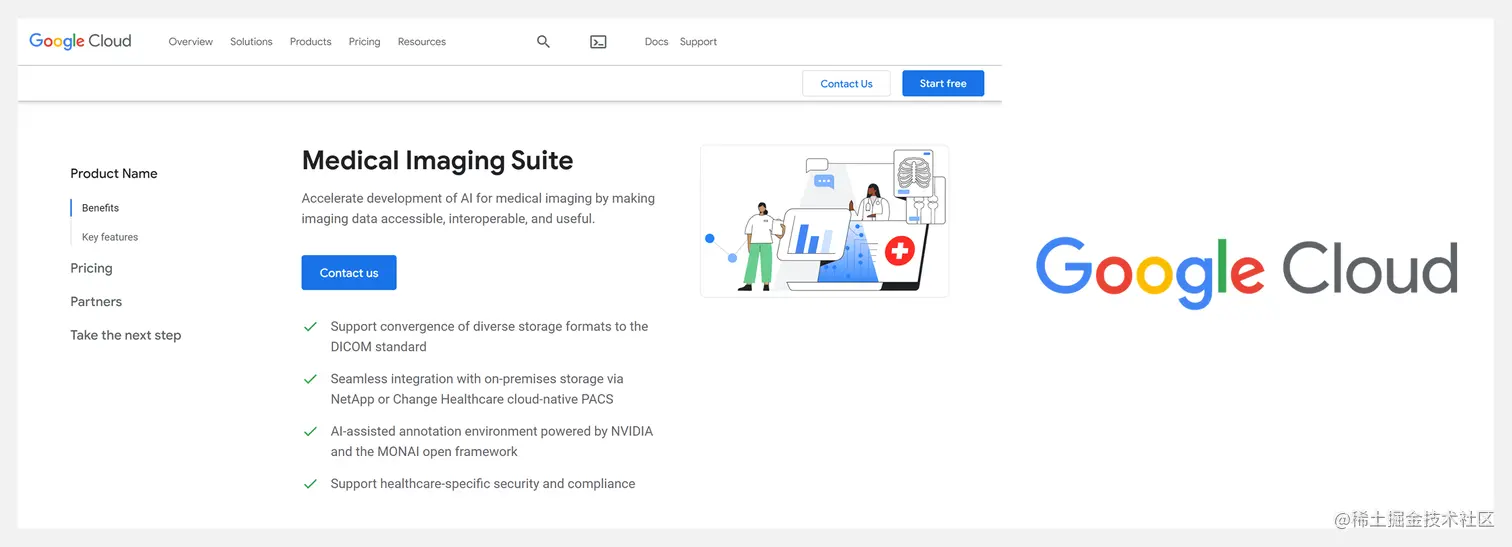The height and width of the screenshot is (547, 1512).
Task: Open the Pricing item in top navigation
Action: pyautogui.click(x=364, y=42)
